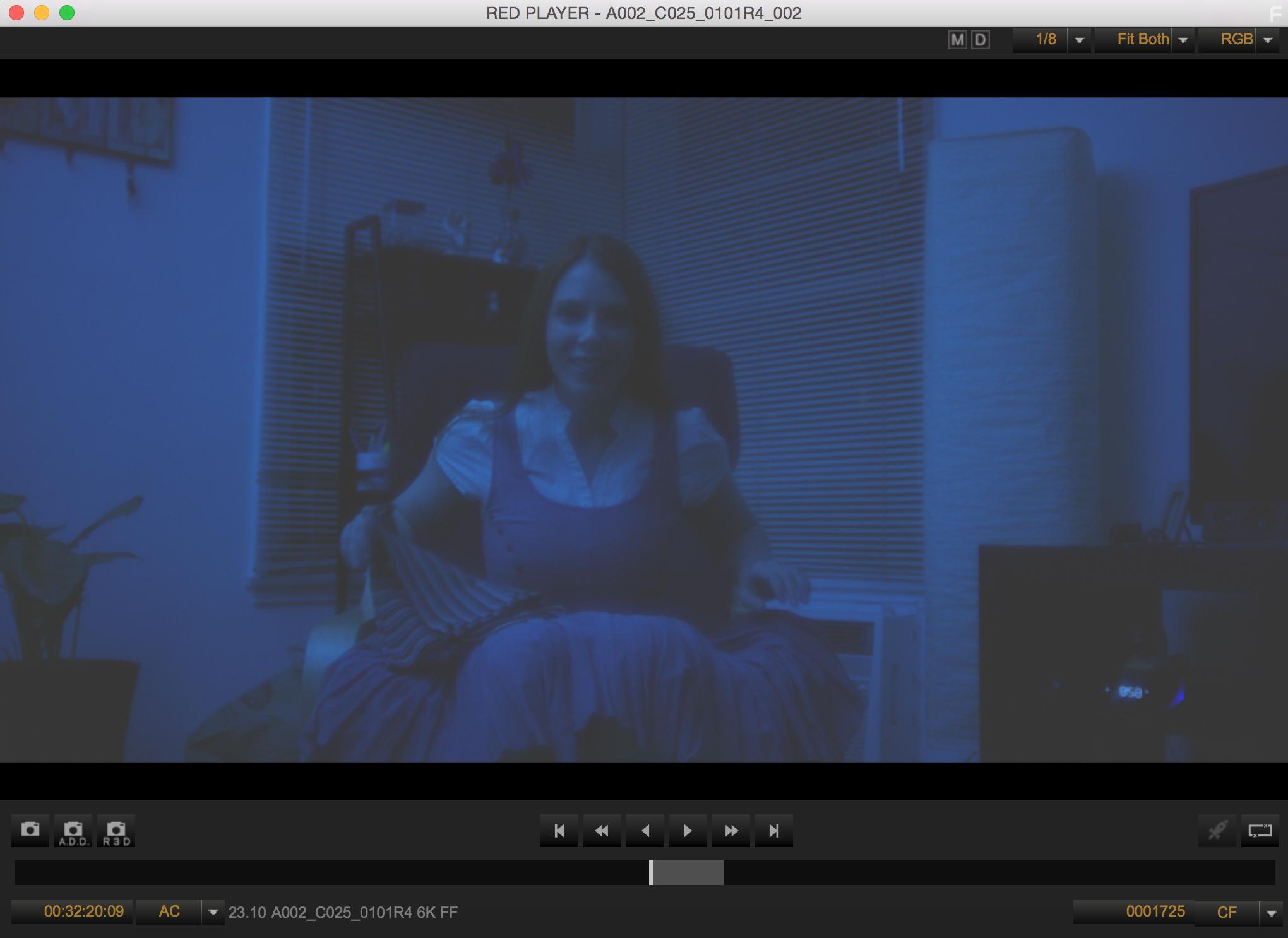Jump to the first frame
The height and width of the screenshot is (938, 1288).
coord(559,831)
